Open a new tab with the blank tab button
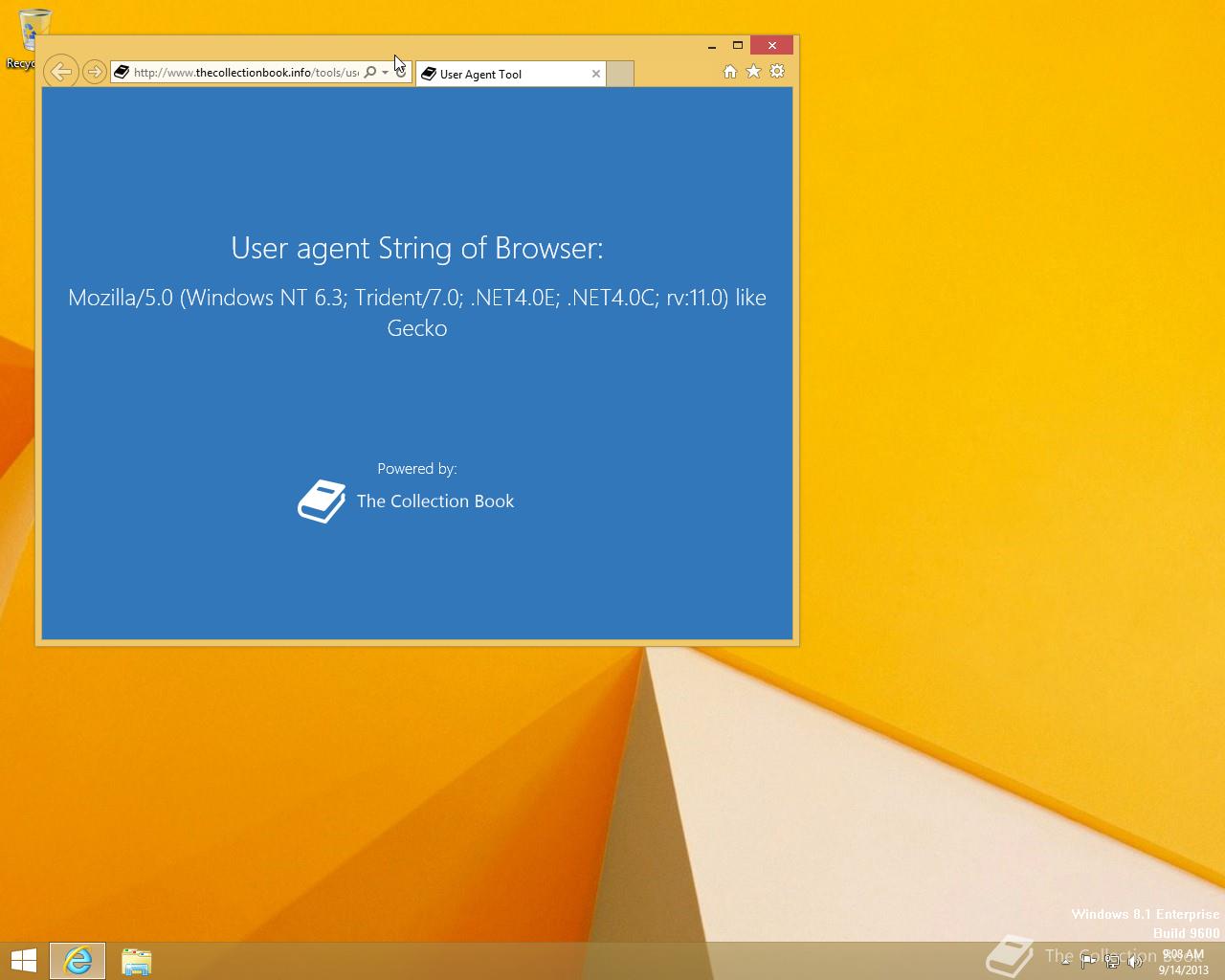The height and width of the screenshot is (980, 1225). point(620,74)
